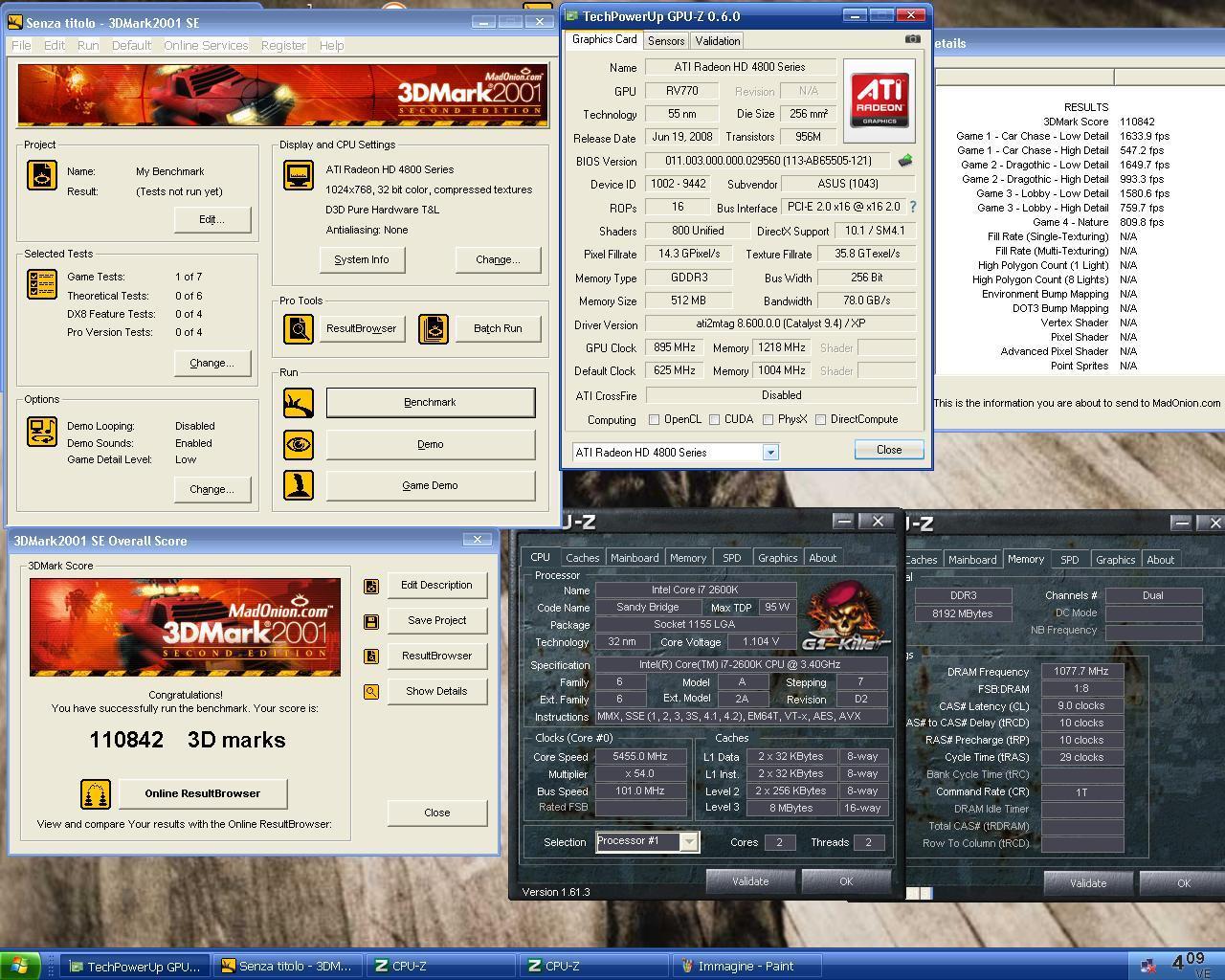
Task: Switch to the Mainboard tab in front CPU-Z
Action: pyautogui.click(x=635, y=558)
